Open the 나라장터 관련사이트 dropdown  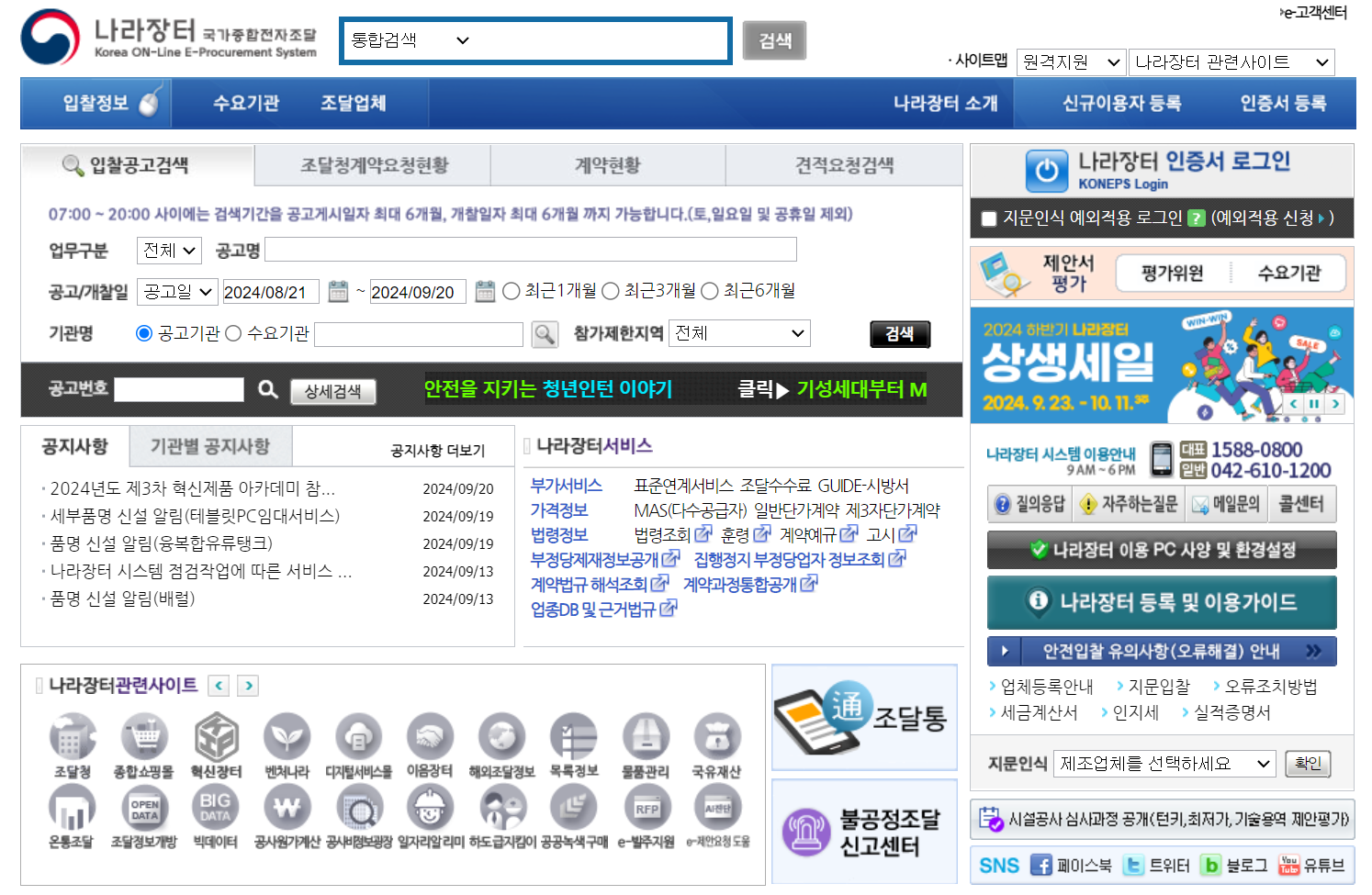click(1231, 62)
